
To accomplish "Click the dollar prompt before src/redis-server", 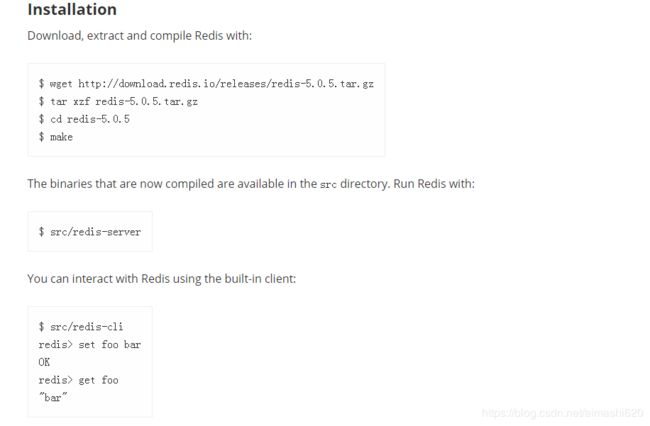I will tap(41, 232).
